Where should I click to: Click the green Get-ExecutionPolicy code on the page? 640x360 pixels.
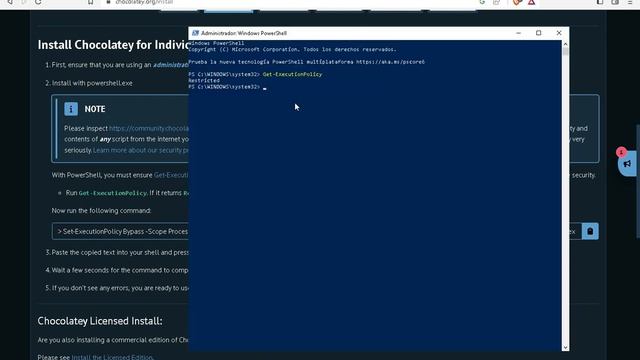113,193
